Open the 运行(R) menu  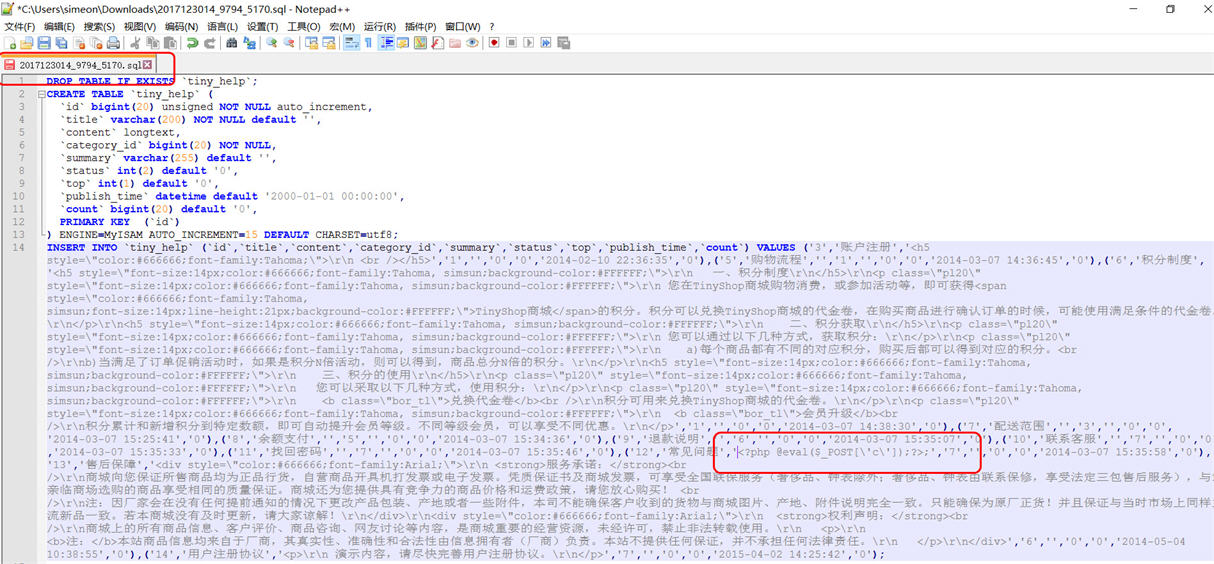tap(379, 26)
